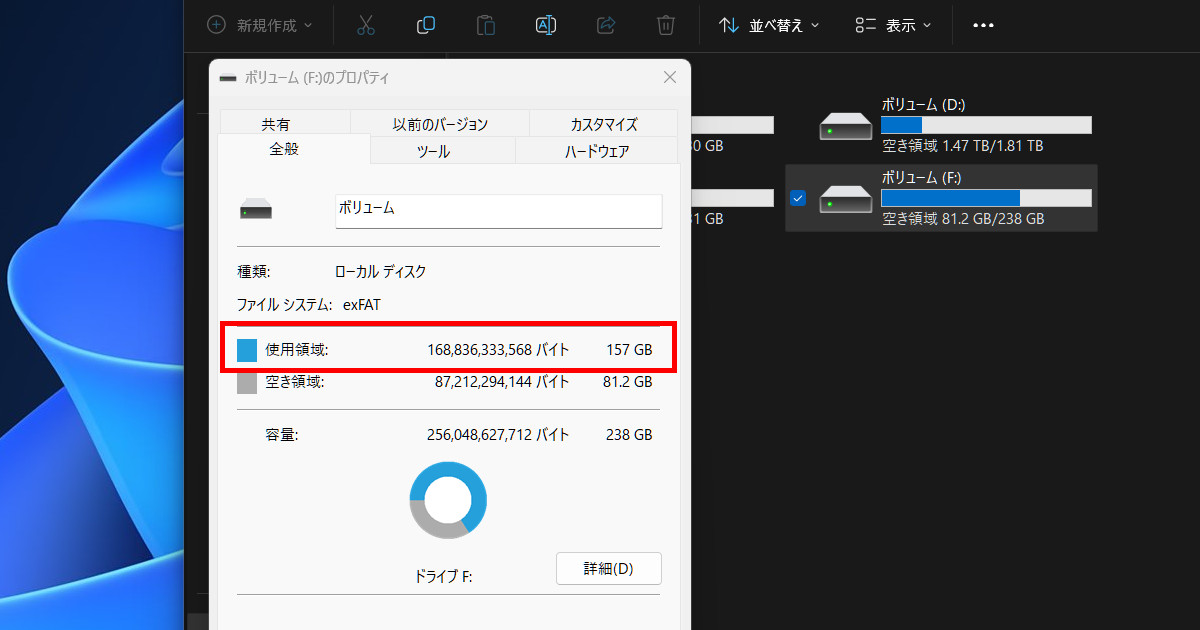Click the volume name text field
The height and width of the screenshot is (630, 1200).
pos(498,210)
